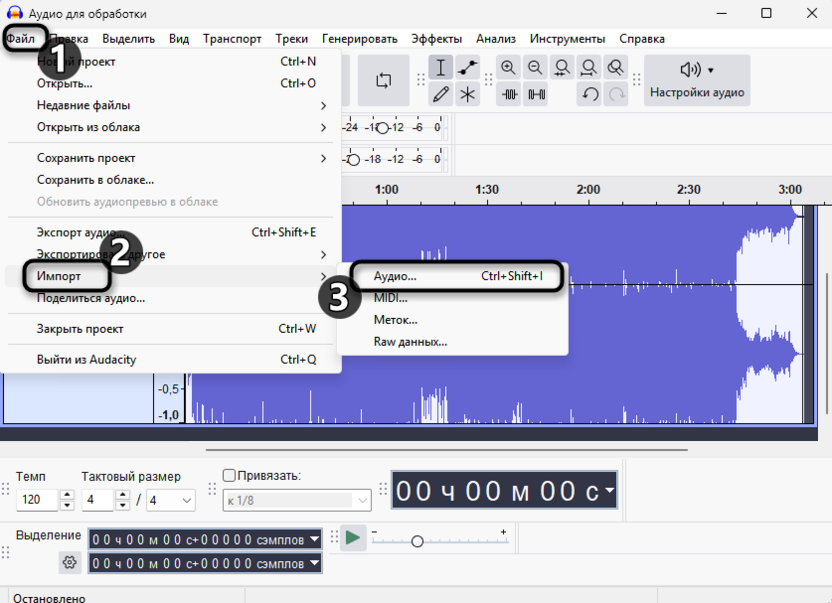Screen dimensions: 832x603
Task: Decrease tempo with down stepper
Action: [x=67, y=505]
